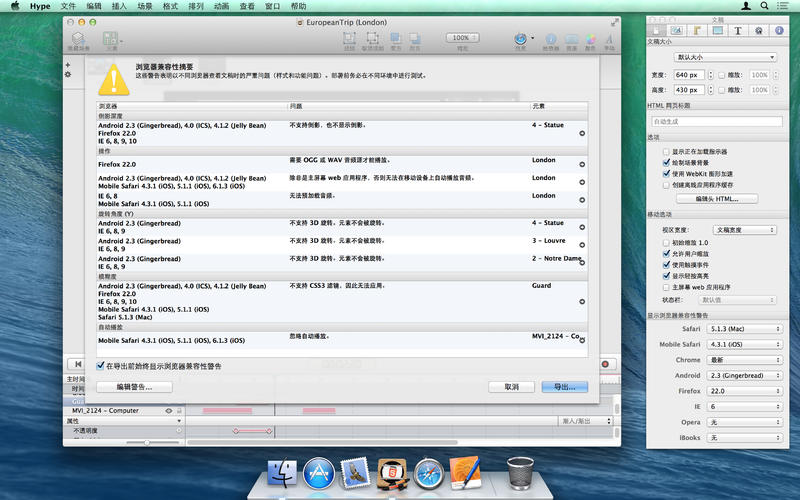Click the browser Preview toolbar icon
Screen dimensions: 800x500
(x=520, y=40)
